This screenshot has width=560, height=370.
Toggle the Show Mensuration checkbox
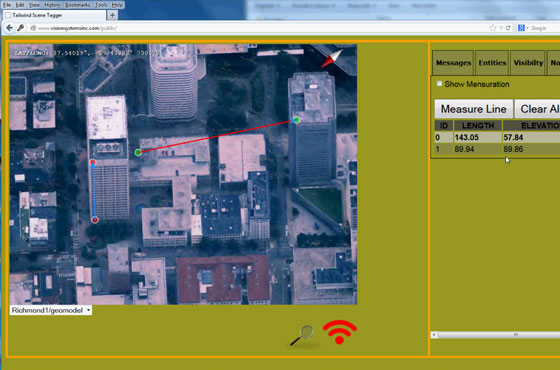click(x=439, y=84)
